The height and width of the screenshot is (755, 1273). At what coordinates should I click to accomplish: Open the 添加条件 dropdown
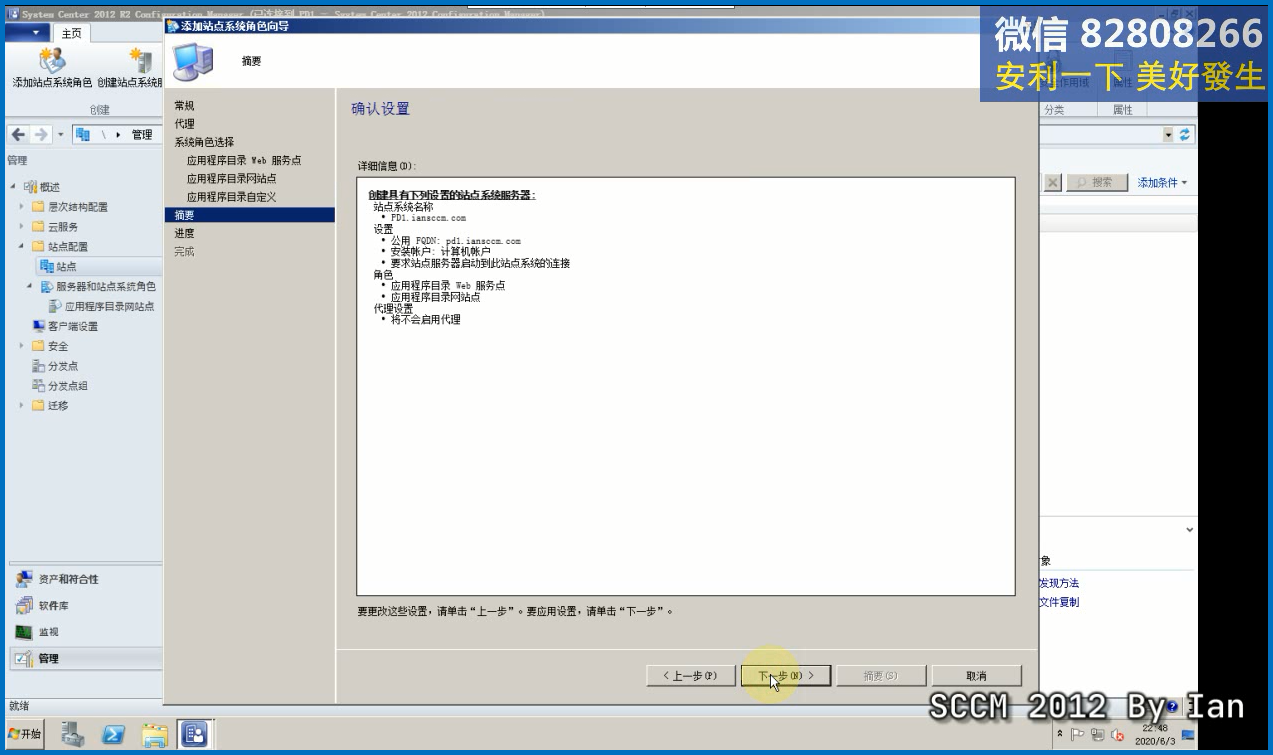pyautogui.click(x=1162, y=183)
